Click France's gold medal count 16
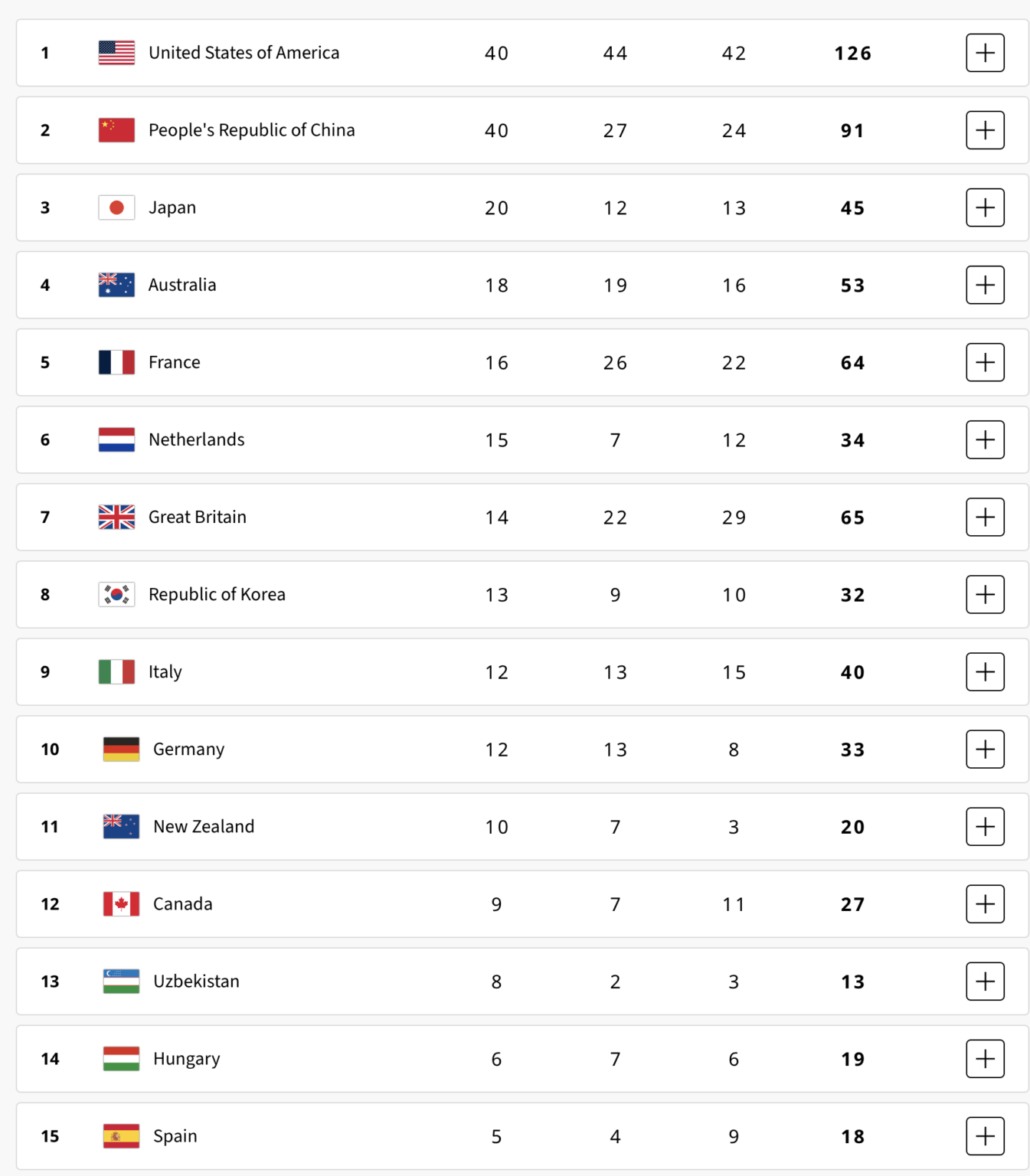Image resolution: width=1030 pixels, height=1176 pixels. pyautogui.click(x=496, y=362)
